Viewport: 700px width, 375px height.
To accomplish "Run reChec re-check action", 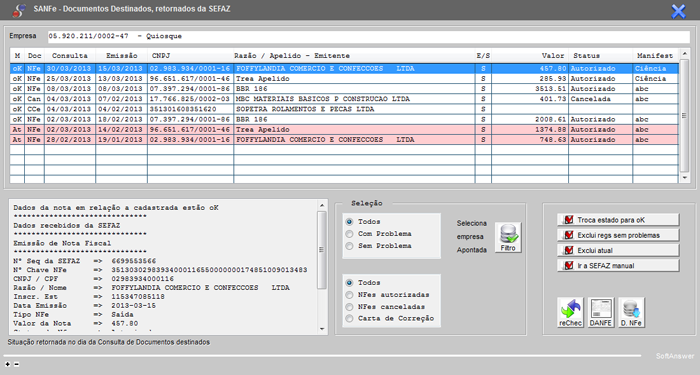I will coord(570,312).
